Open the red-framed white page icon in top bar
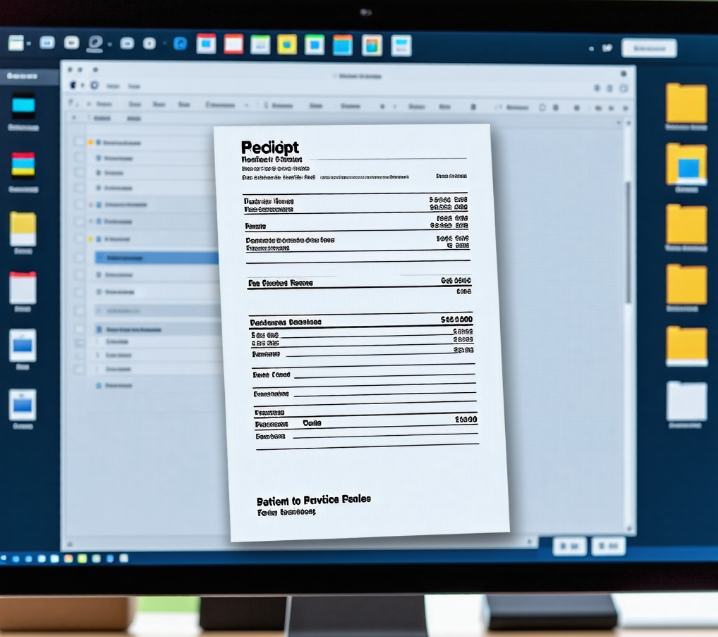Image resolution: width=718 pixels, height=637 pixels. point(234,44)
